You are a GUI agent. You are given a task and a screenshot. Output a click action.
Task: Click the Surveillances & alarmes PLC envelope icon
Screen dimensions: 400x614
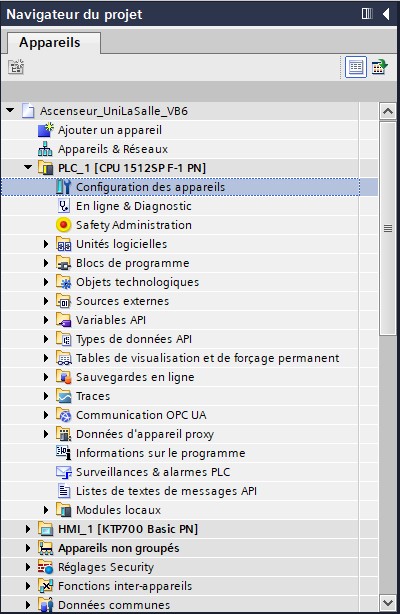coord(64,472)
